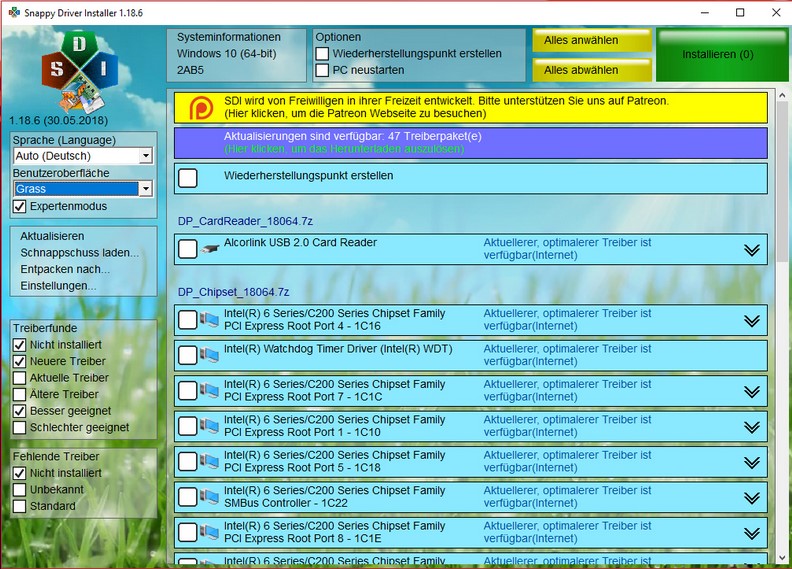Viewport: 792px width, 569px height.
Task: Click the Alles anwählen button
Action: (x=591, y=40)
